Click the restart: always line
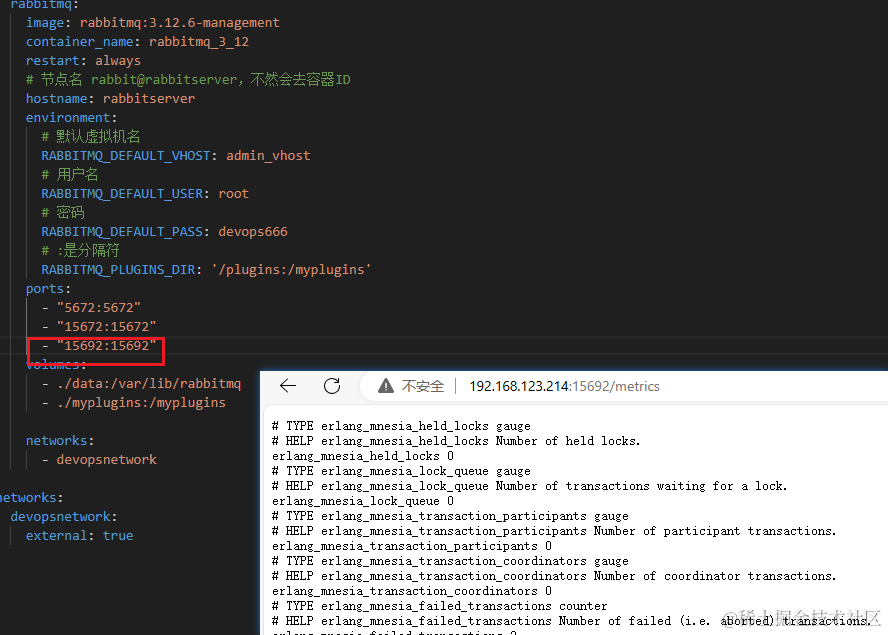 pos(83,61)
